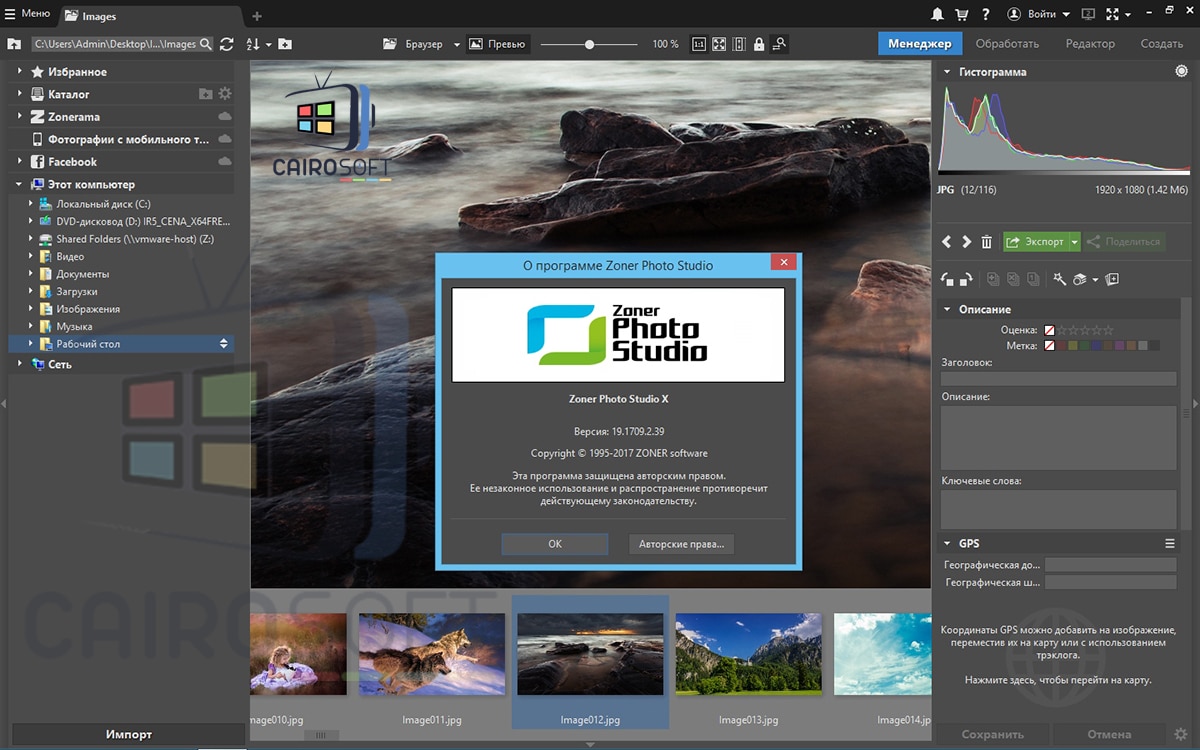Click the second monitor display icon

point(1088,15)
